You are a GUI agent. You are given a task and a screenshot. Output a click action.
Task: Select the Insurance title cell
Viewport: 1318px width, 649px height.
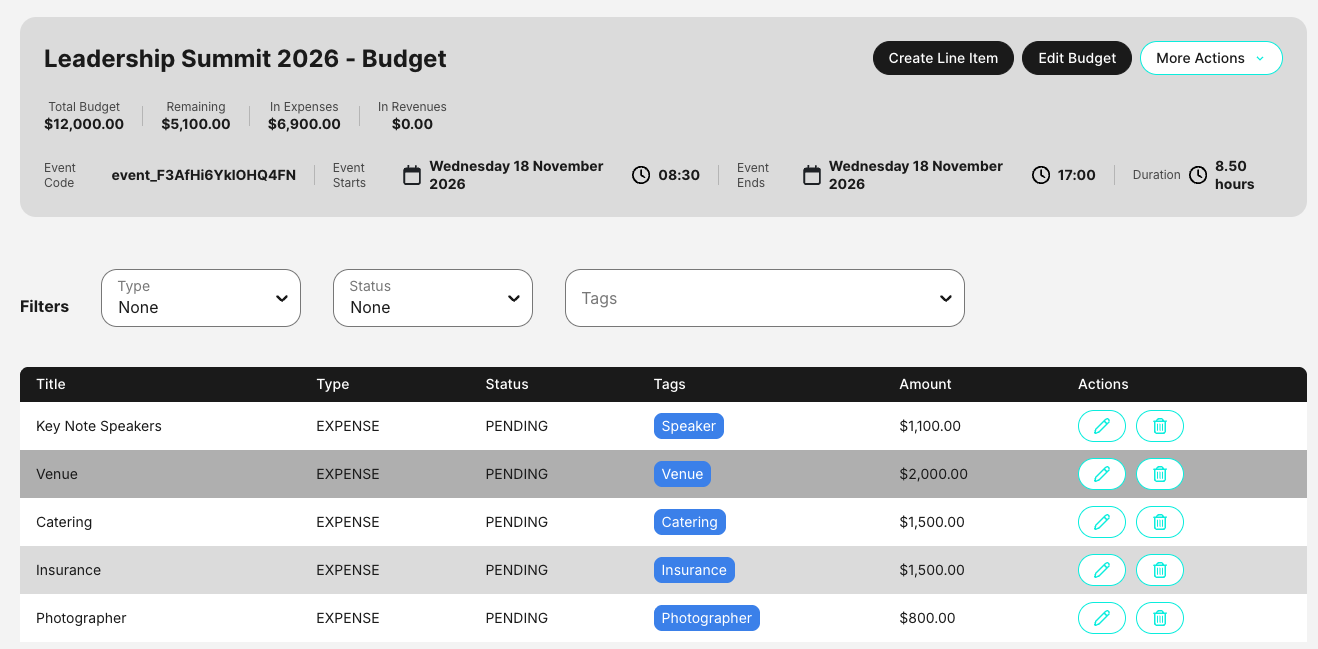pyautogui.click(x=68, y=570)
